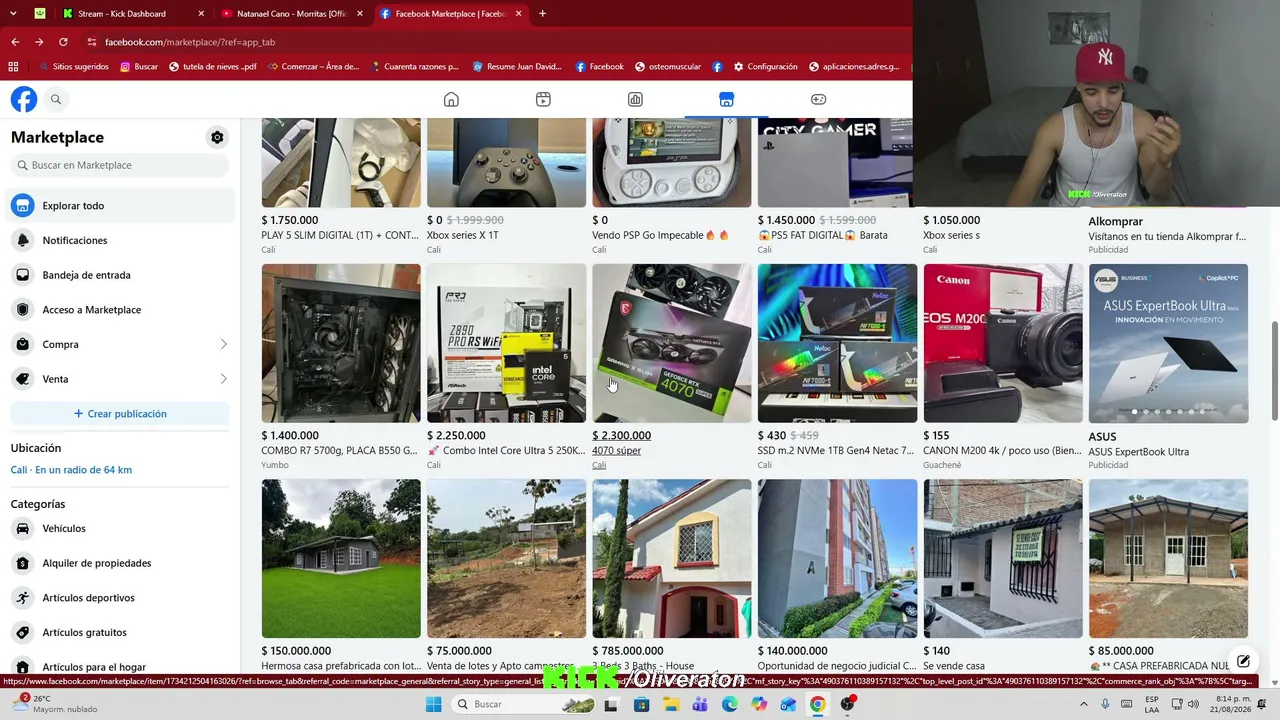Screen dimensions: 1280x720
Task: Open the Facebook search magnifier icon
Action: click(x=56, y=99)
